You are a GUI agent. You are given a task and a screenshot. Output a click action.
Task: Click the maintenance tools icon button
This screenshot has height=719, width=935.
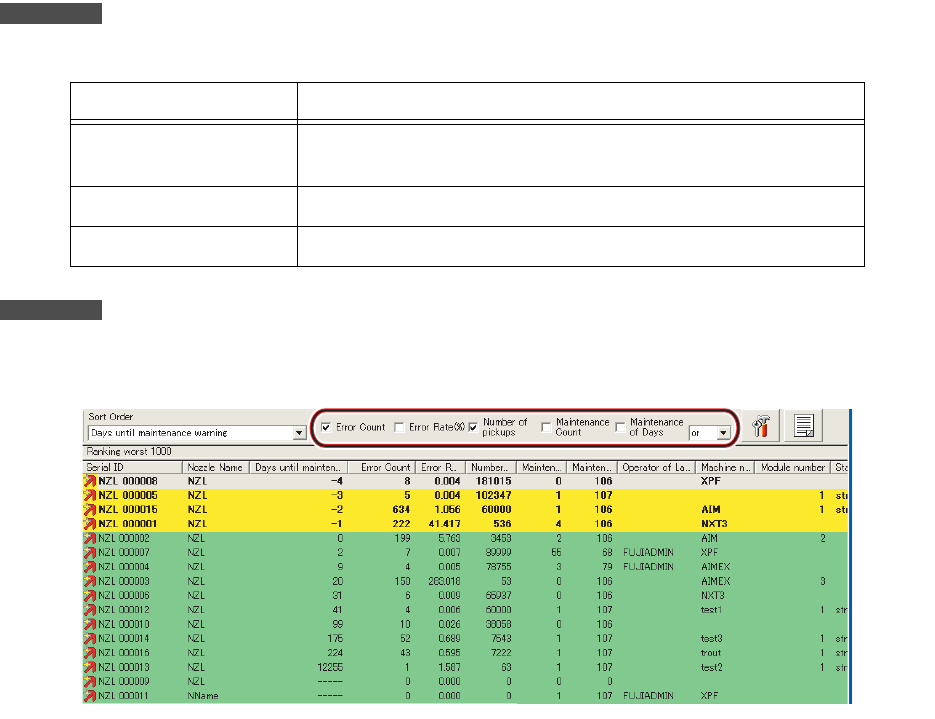(761, 427)
